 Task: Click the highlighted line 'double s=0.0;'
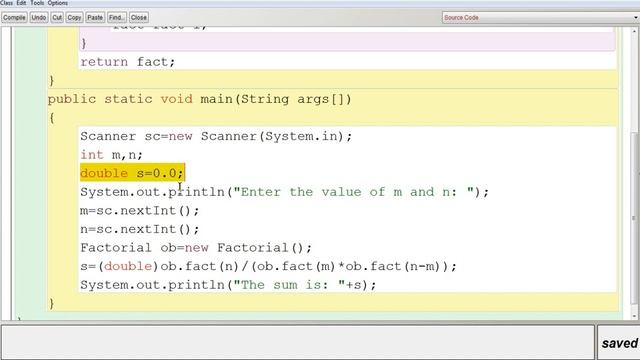132,173
